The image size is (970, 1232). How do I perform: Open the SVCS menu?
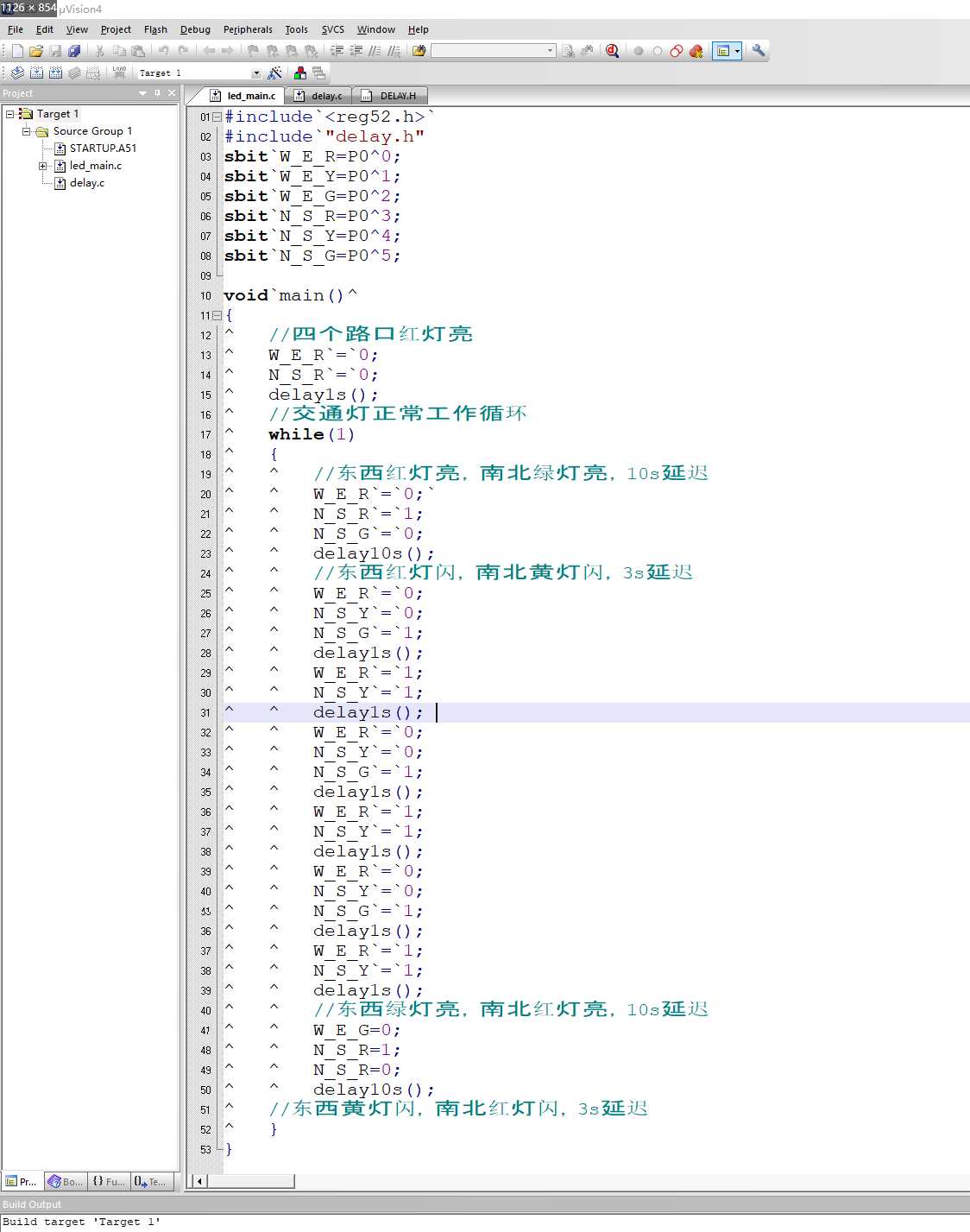coord(333,29)
